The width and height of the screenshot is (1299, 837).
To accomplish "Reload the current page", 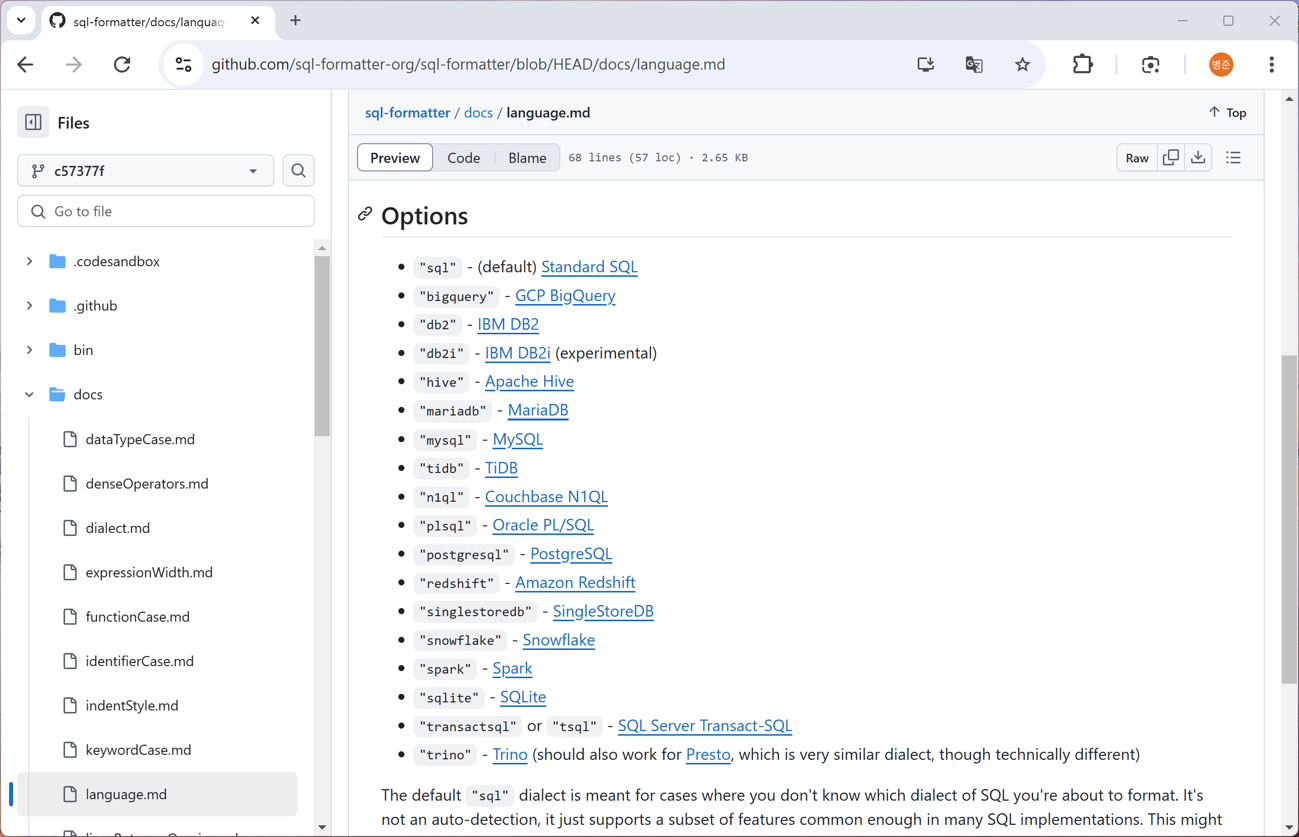I will (122, 65).
